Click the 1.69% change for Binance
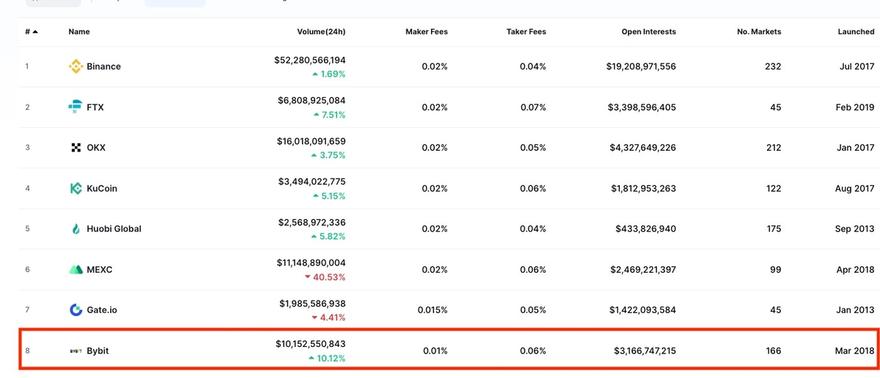The height and width of the screenshot is (378, 880). [x=329, y=74]
